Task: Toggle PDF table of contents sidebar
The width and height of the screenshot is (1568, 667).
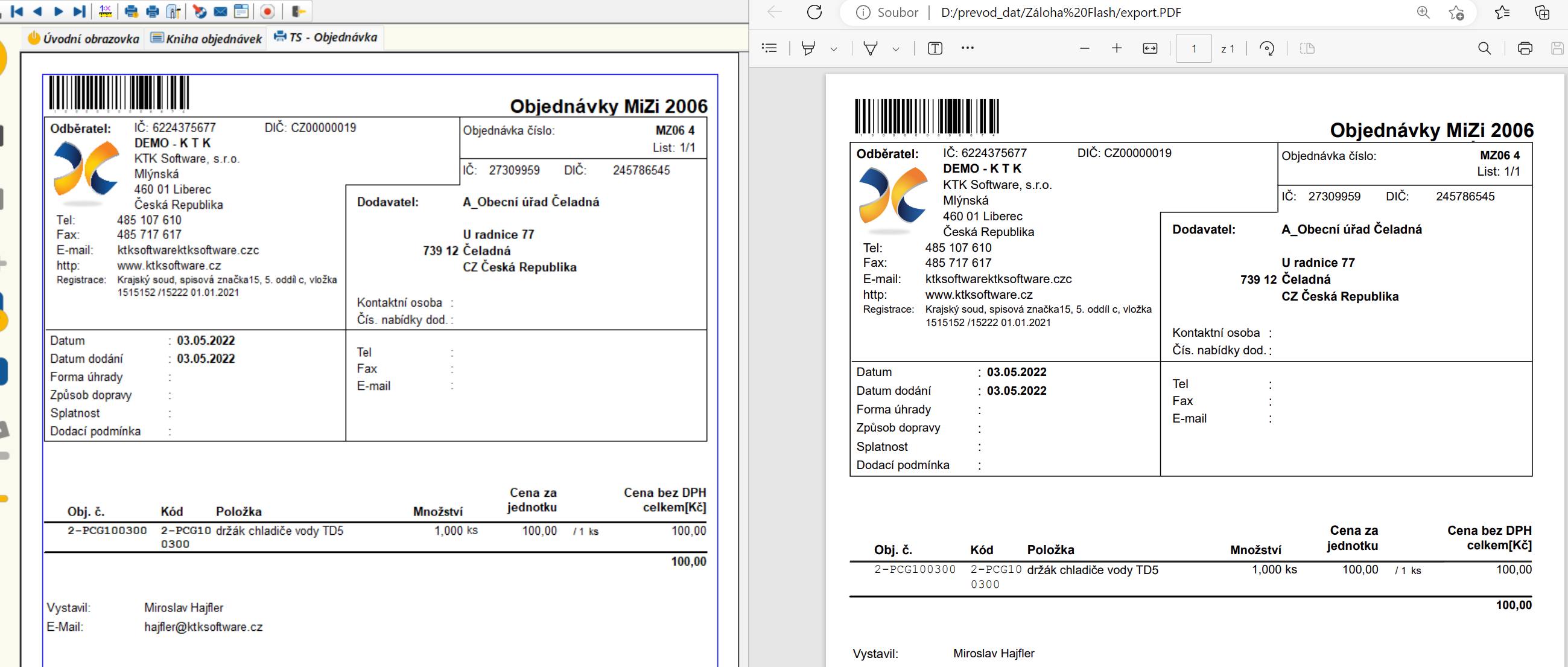Action: pos(769,48)
